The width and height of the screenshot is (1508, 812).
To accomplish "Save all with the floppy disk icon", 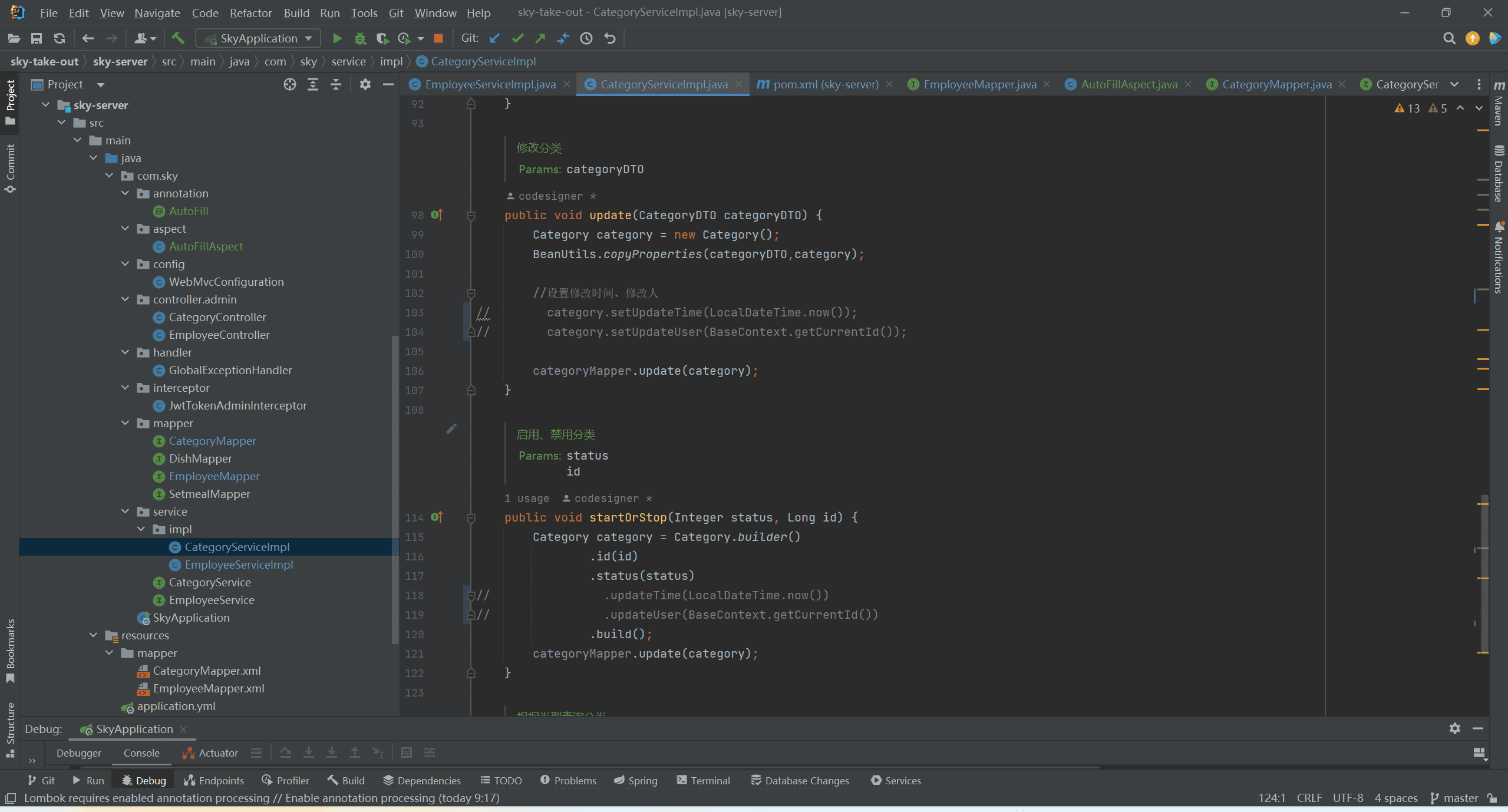I will click(37, 38).
